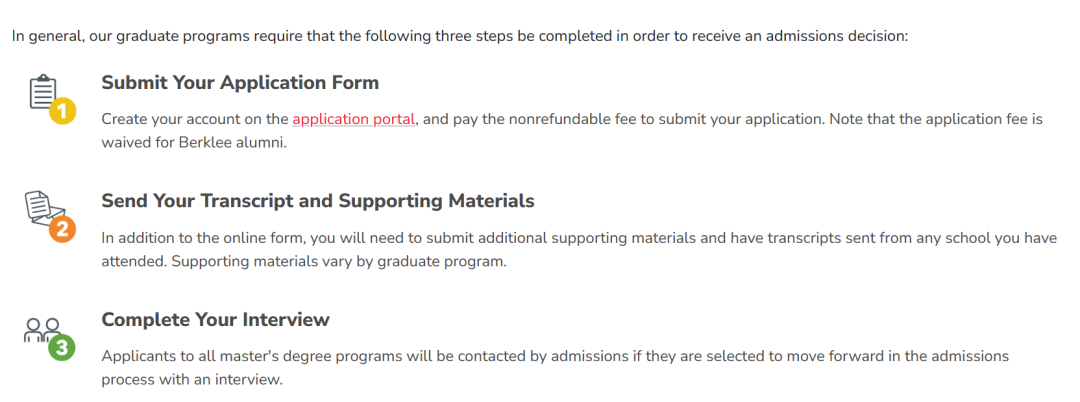Click the orange number 2 badge
Image resolution: width=1080 pixels, height=402 pixels.
click(x=63, y=229)
